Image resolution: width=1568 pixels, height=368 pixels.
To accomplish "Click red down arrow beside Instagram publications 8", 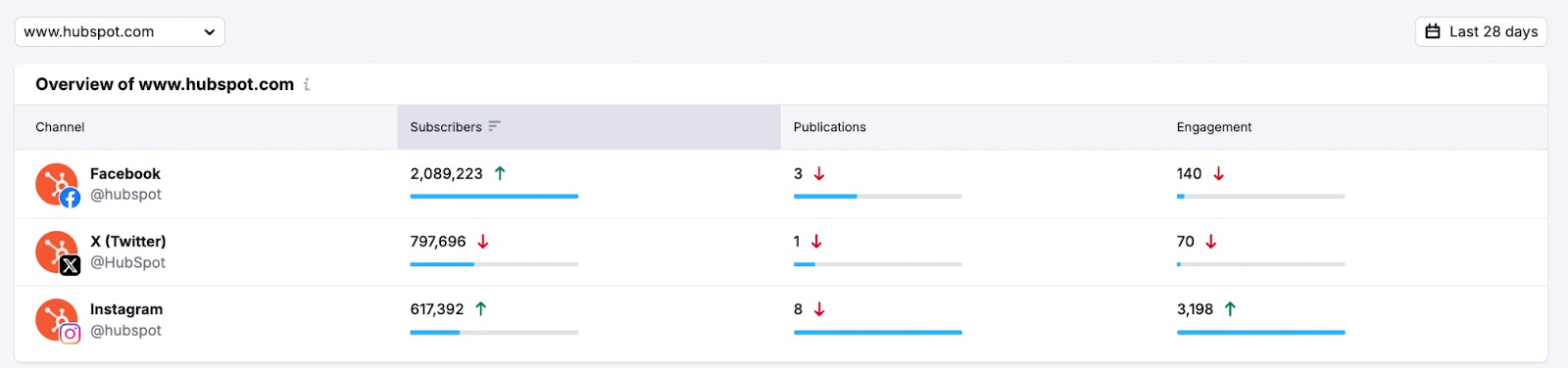I will pos(819,309).
